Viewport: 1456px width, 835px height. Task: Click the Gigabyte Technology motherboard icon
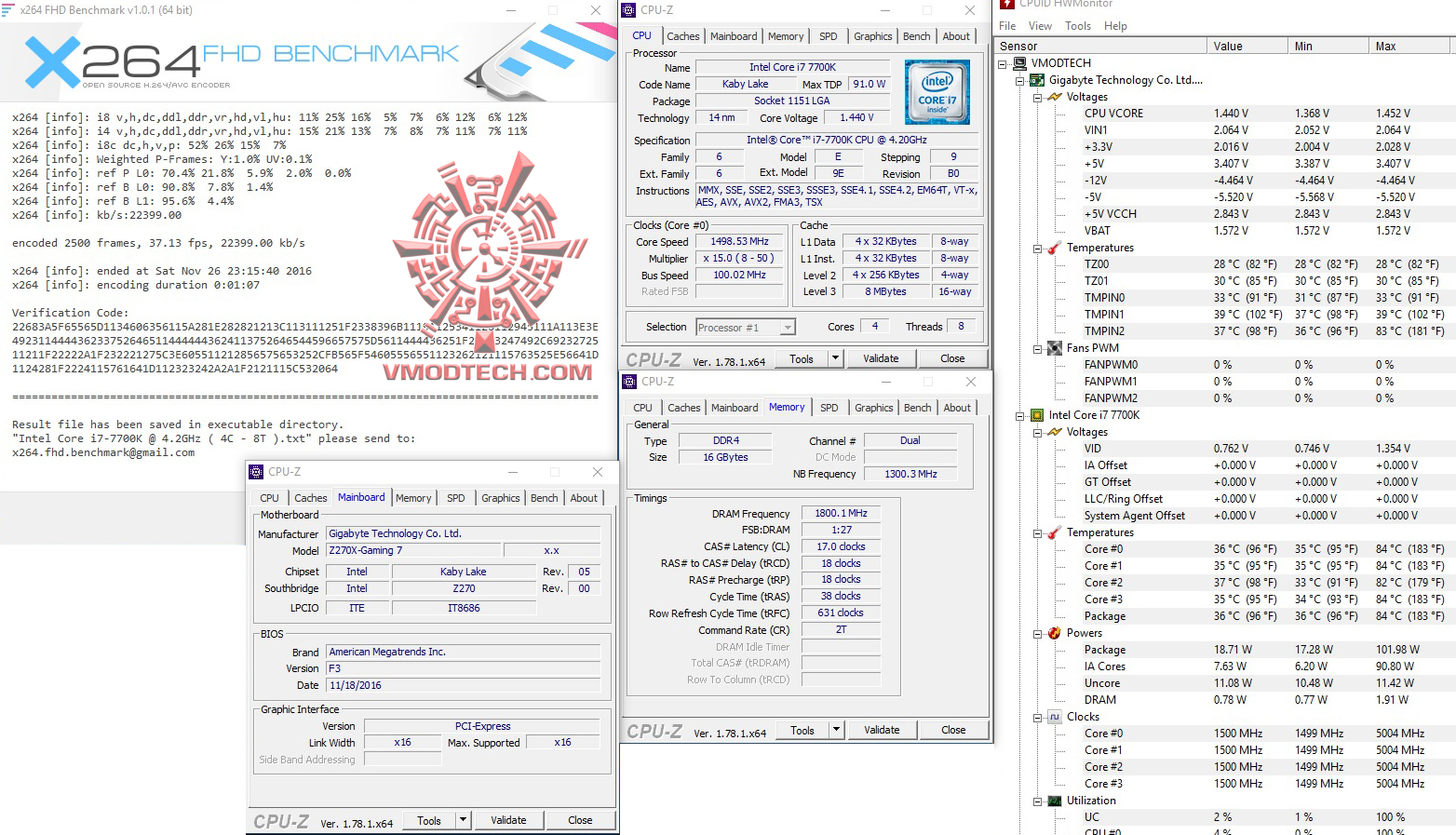[1037, 80]
